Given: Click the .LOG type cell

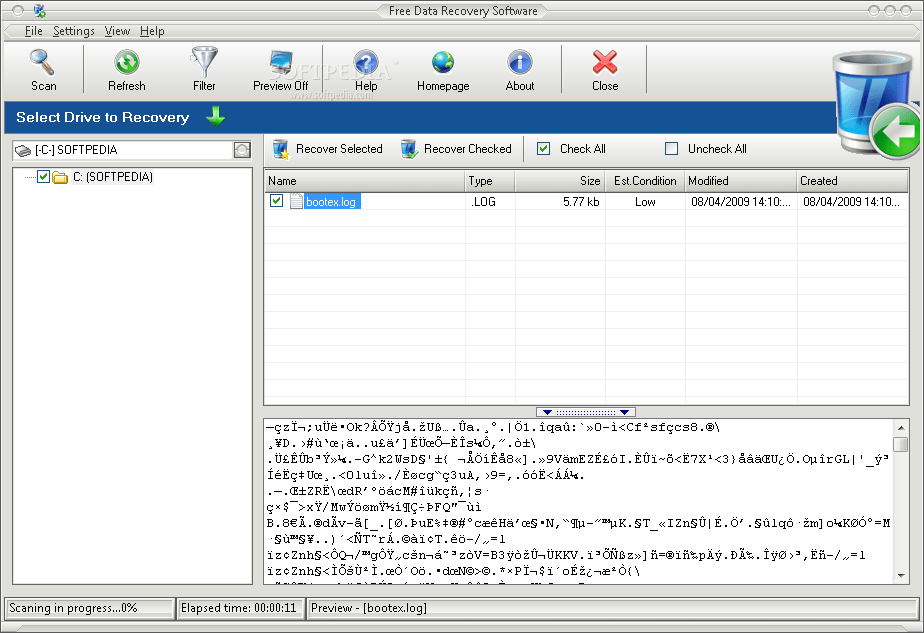Looking at the screenshot, I should (483, 202).
